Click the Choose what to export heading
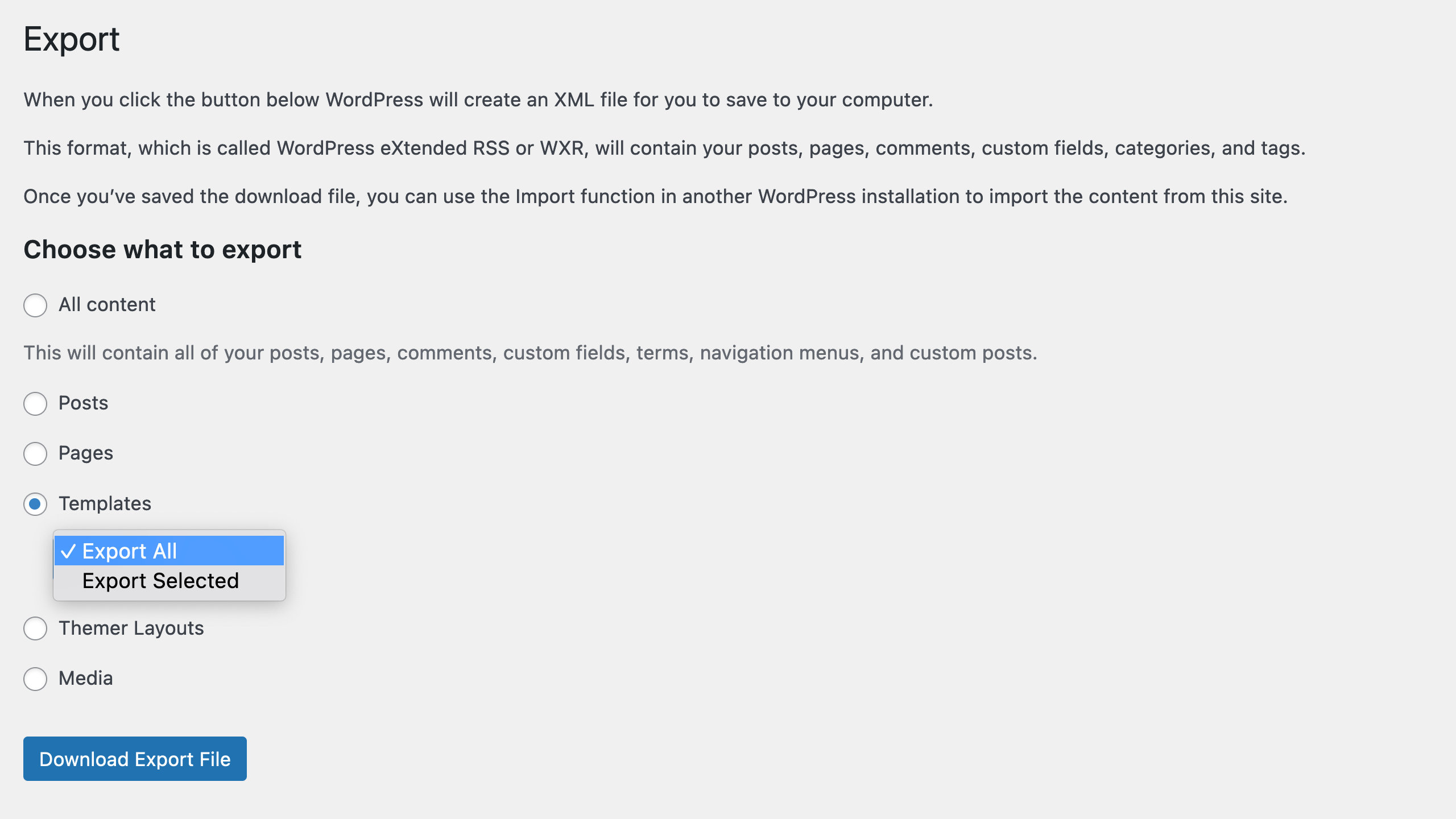Image resolution: width=1456 pixels, height=819 pixels. point(163,249)
